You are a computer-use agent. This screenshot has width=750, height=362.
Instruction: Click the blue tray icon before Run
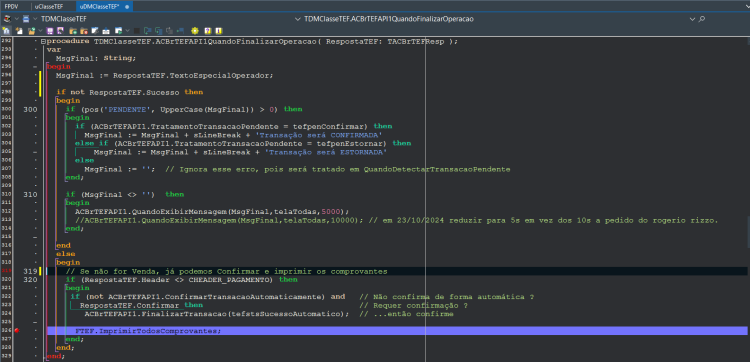point(106,31)
